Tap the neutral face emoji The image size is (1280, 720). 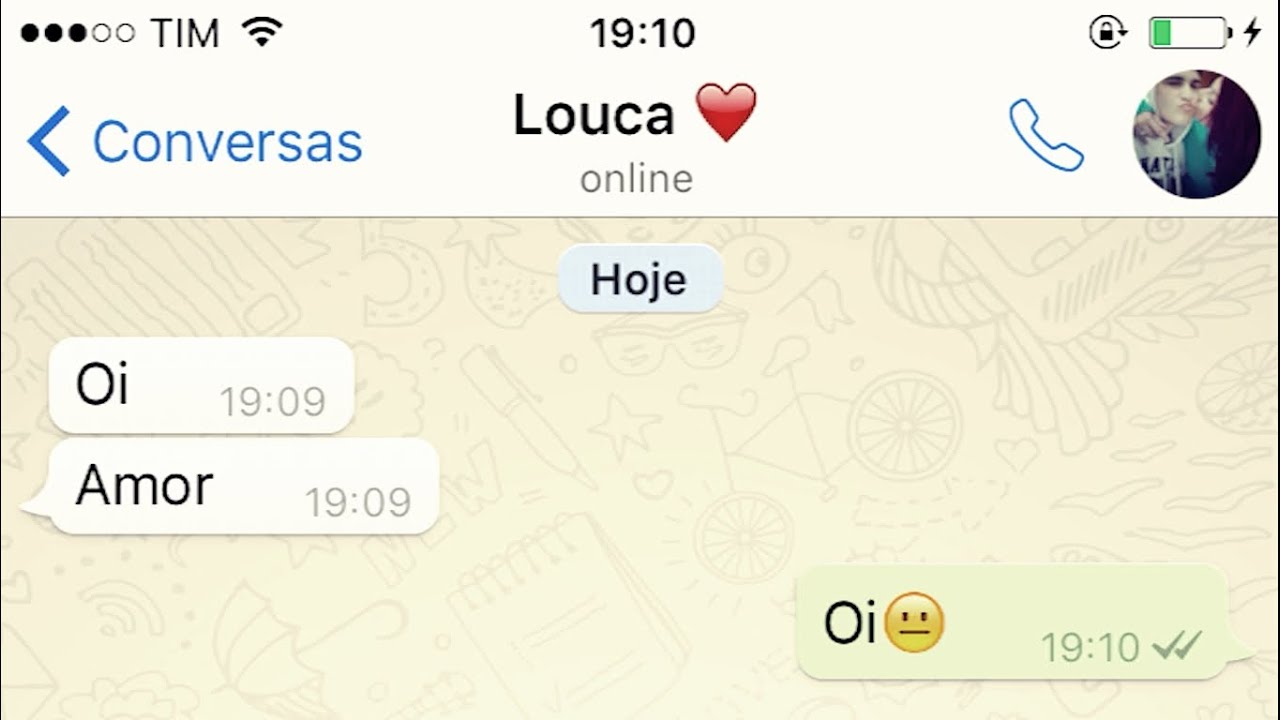[914, 623]
